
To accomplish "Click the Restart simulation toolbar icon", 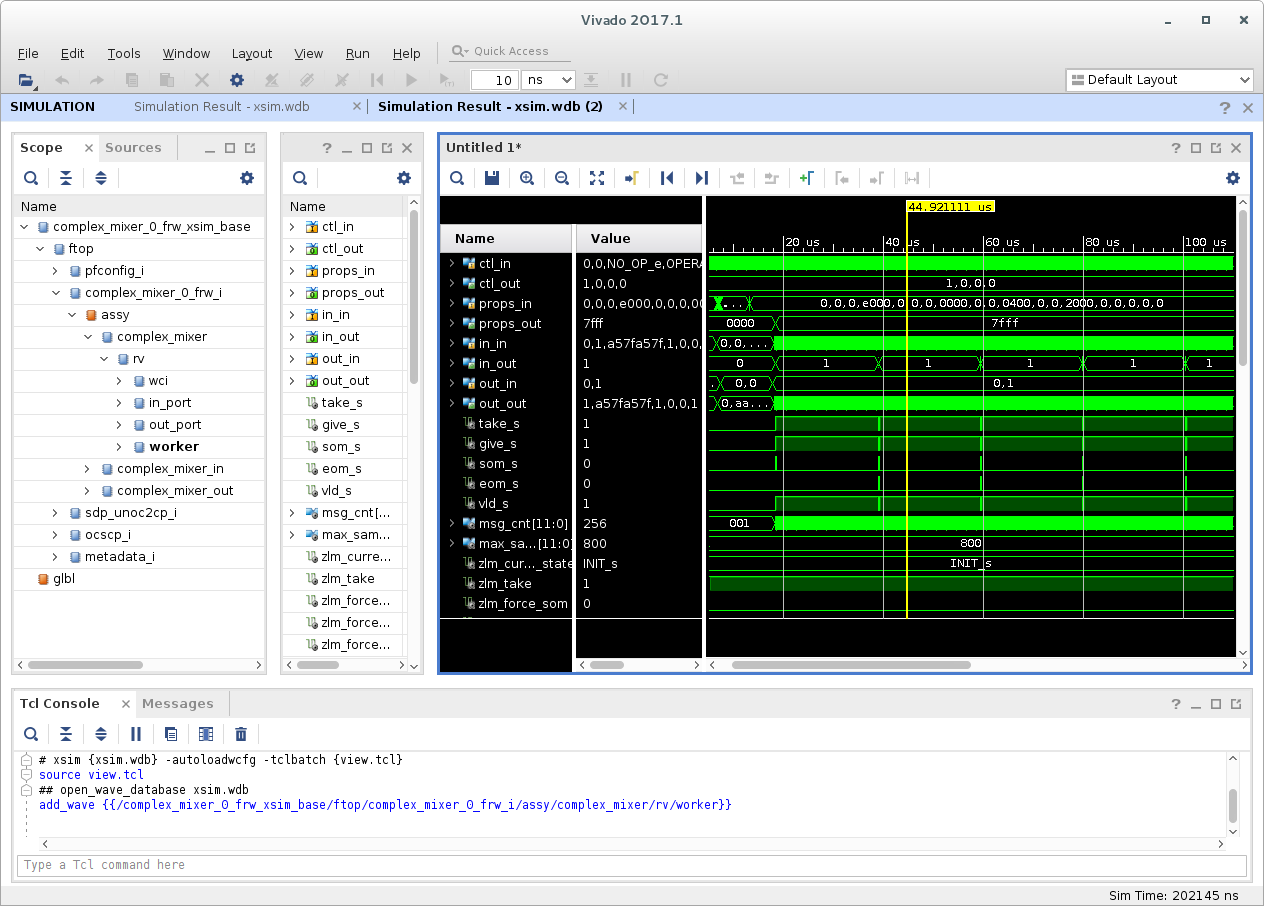I will [x=377, y=80].
